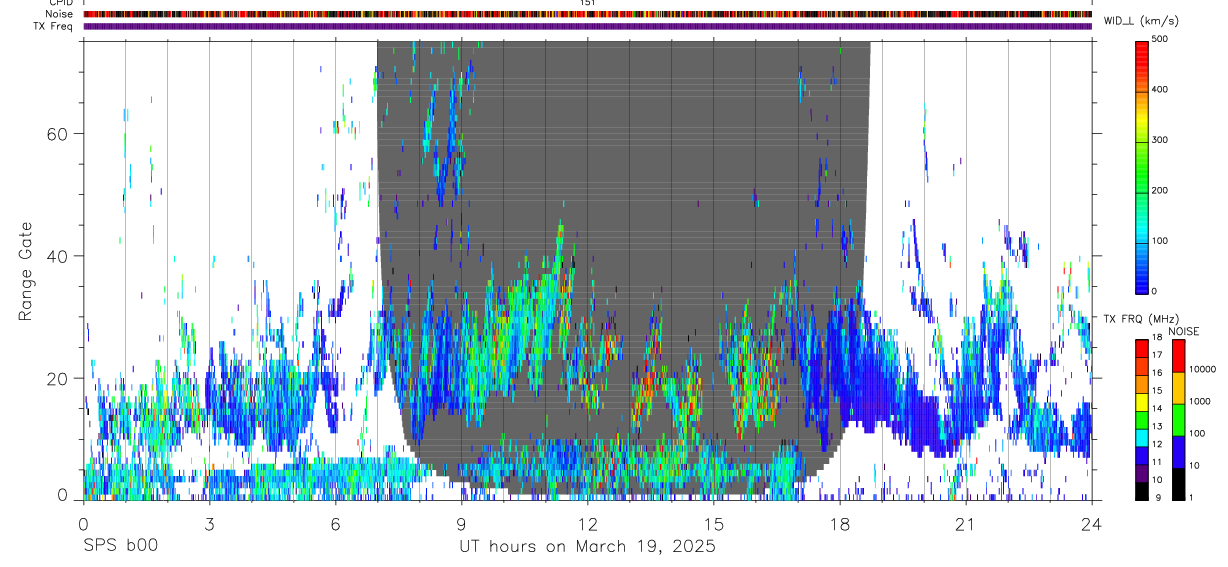Click the 300 tick on width colorbar

(x=1159, y=140)
